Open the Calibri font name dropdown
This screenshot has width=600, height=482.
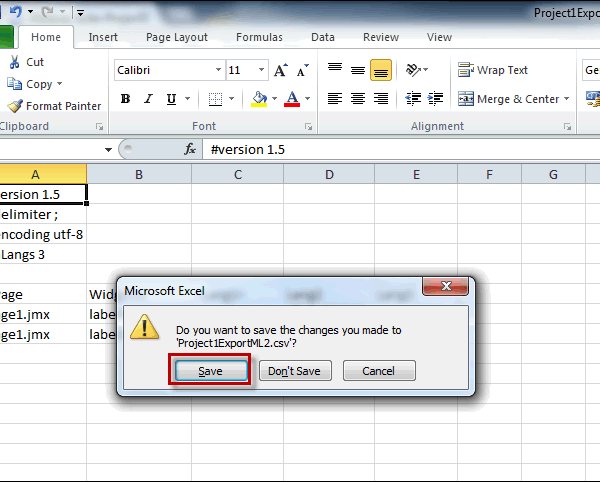click(218, 70)
